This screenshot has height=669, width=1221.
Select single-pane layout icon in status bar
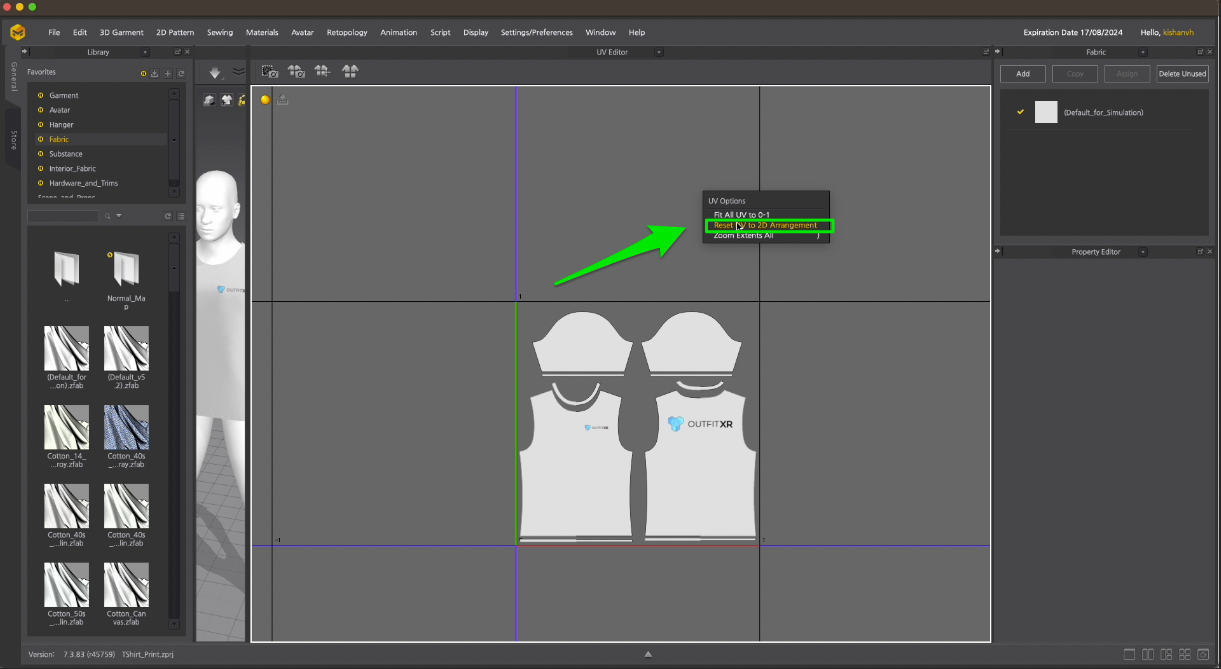point(1129,655)
